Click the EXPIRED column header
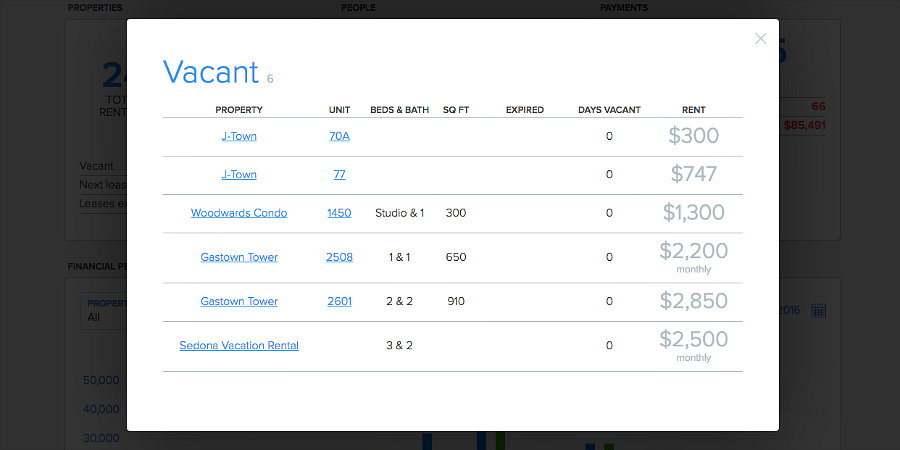This screenshot has height=450, width=900. 525,110
